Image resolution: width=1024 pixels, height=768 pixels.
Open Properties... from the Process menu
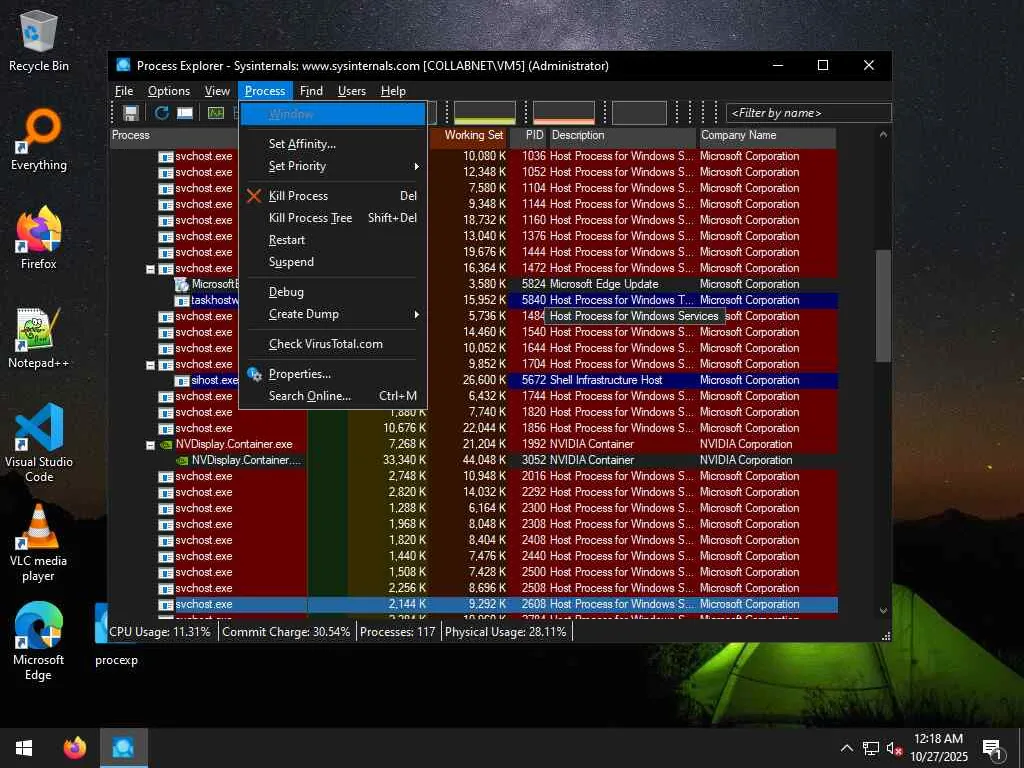333,374
